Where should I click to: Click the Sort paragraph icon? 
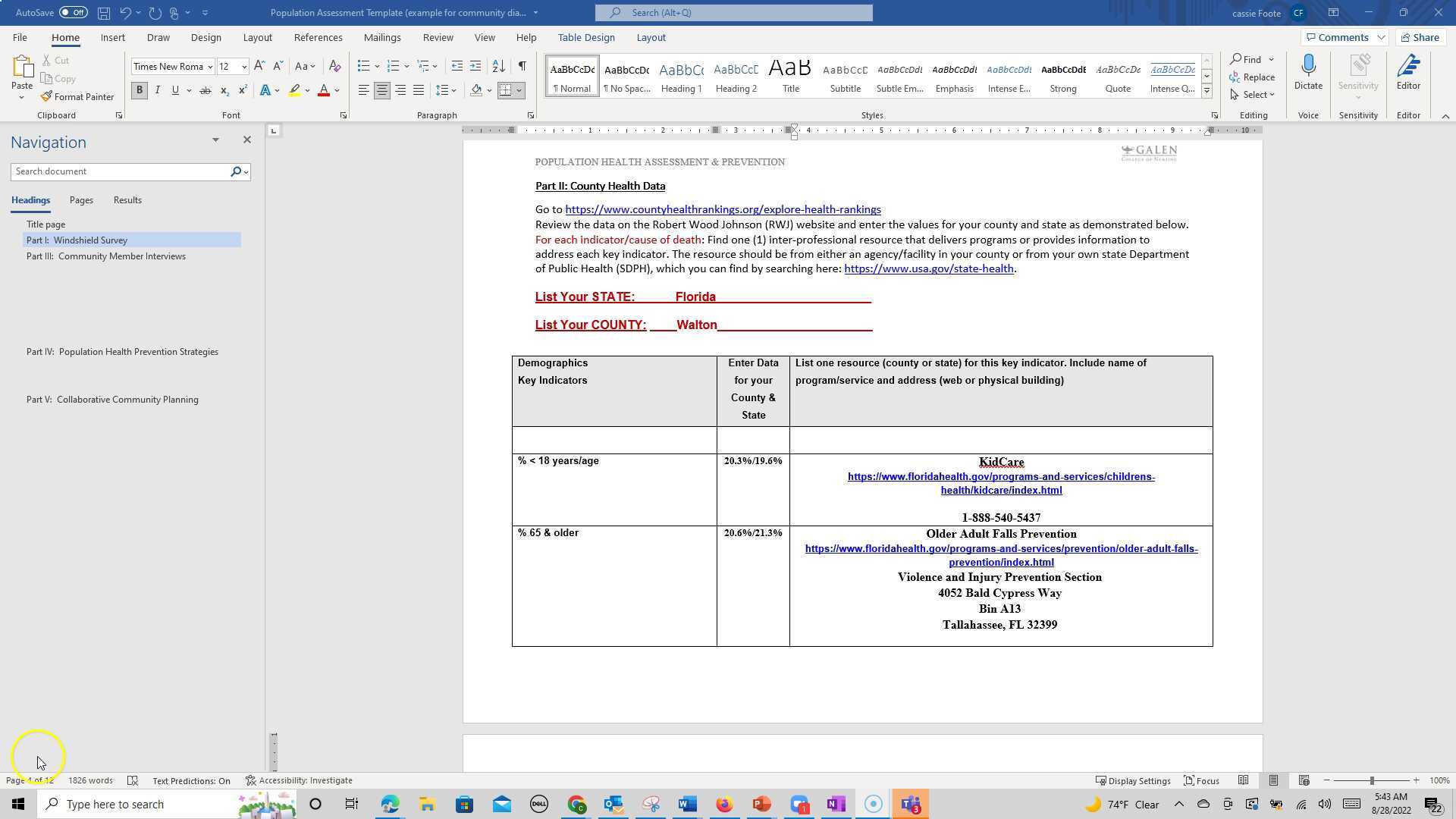[x=498, y=66]
